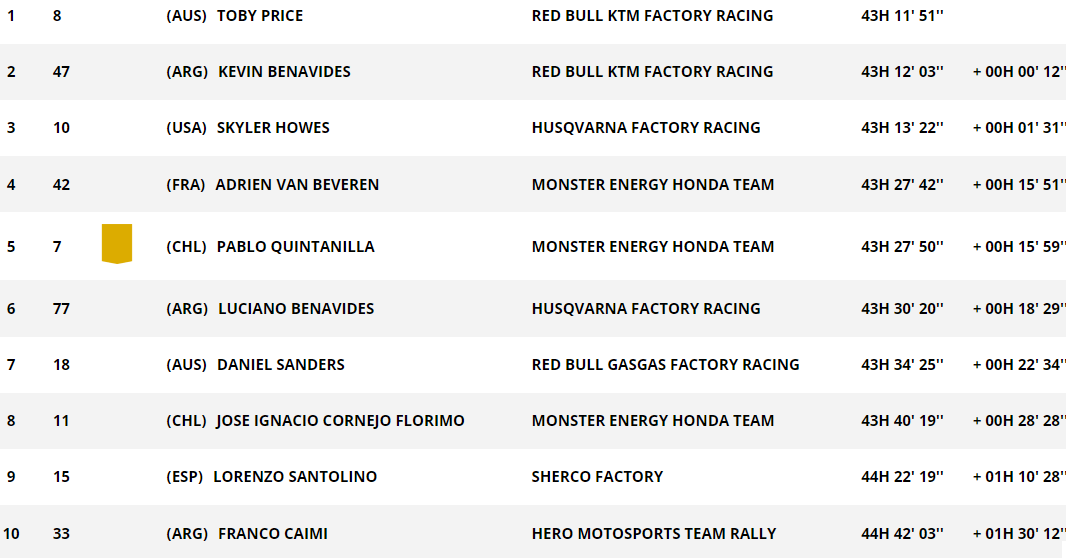This screenshot has height=558, width=1066.
Task: Select Sherco Factory team name
Action: 597,476
